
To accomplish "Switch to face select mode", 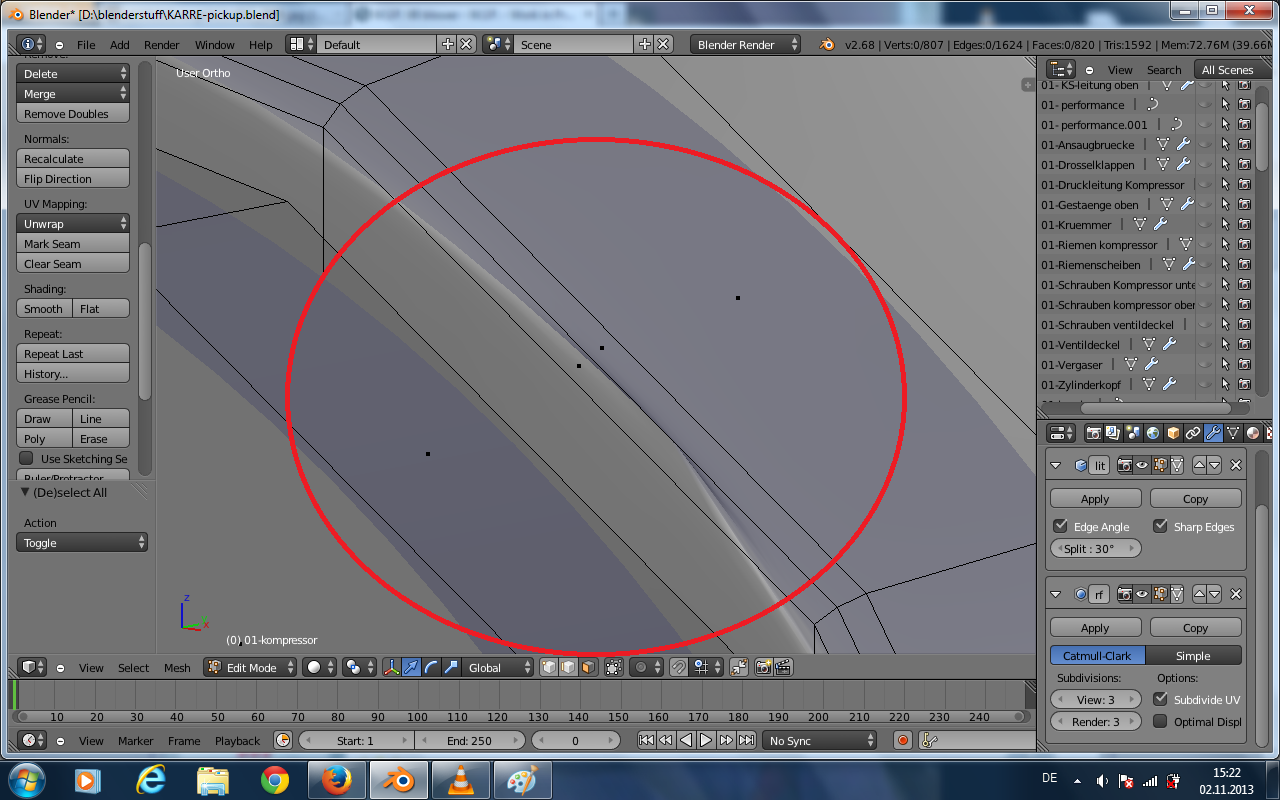I will pyautogui.click(x=587, y=667).
